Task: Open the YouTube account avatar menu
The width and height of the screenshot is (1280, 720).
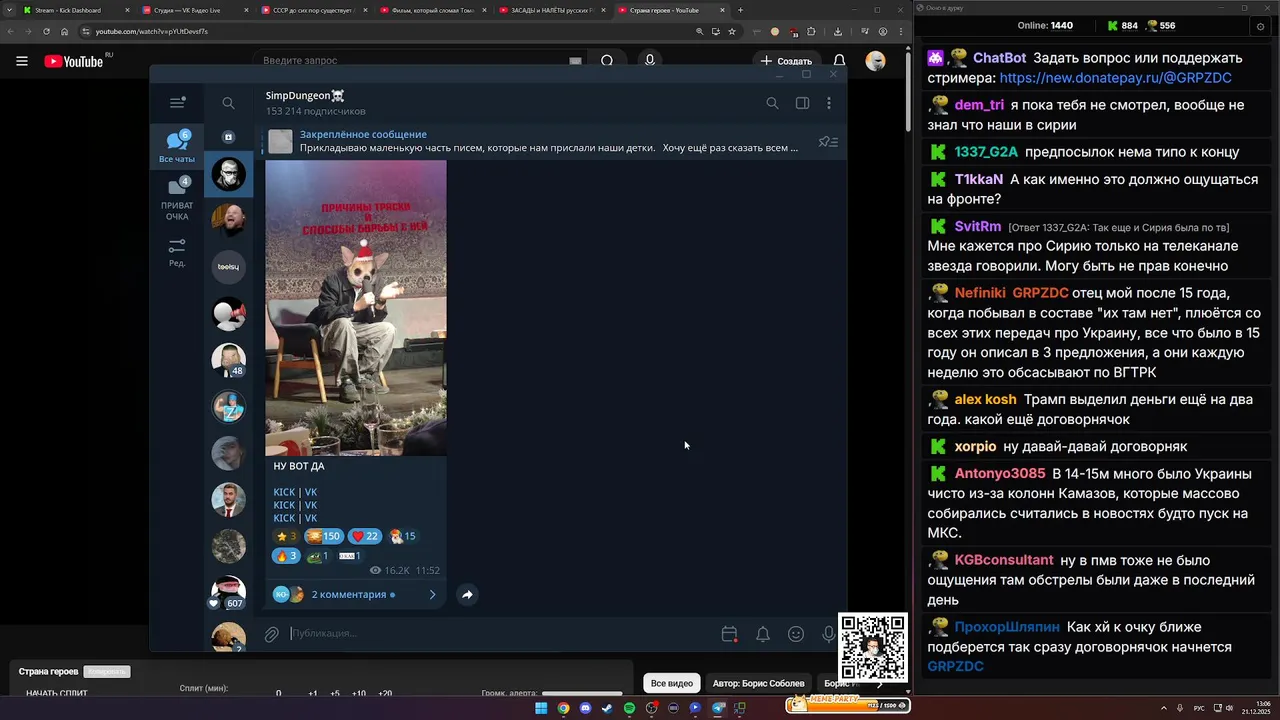Action: (876, 61)
